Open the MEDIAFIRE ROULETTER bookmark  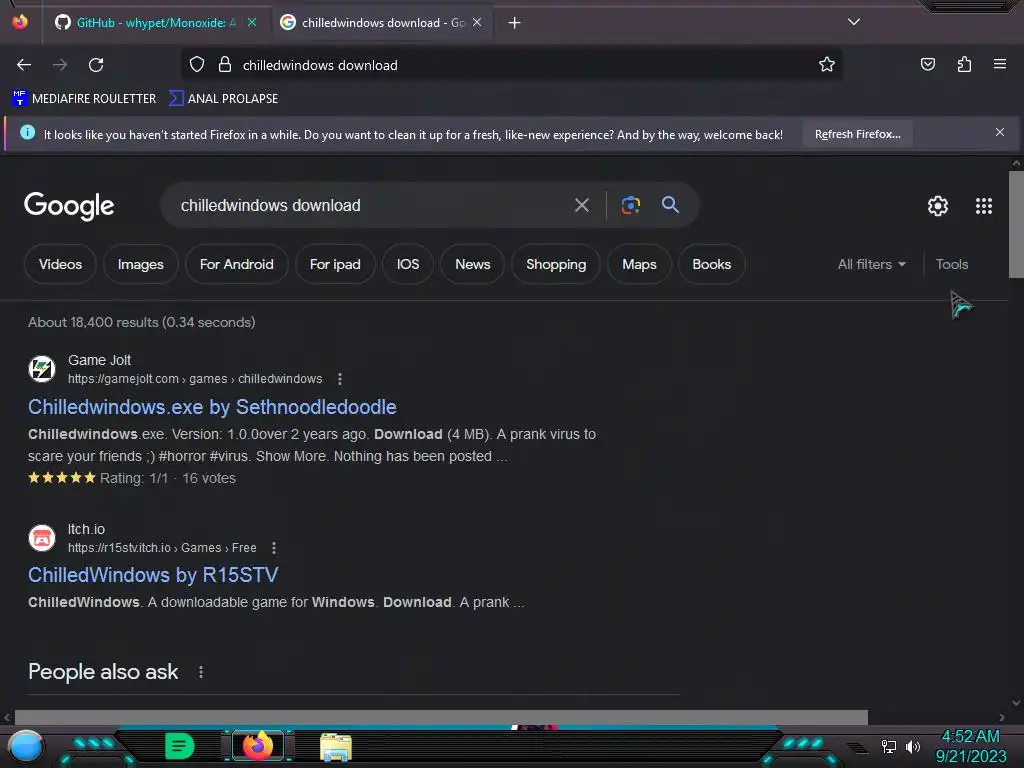click(x=84, y=99)
